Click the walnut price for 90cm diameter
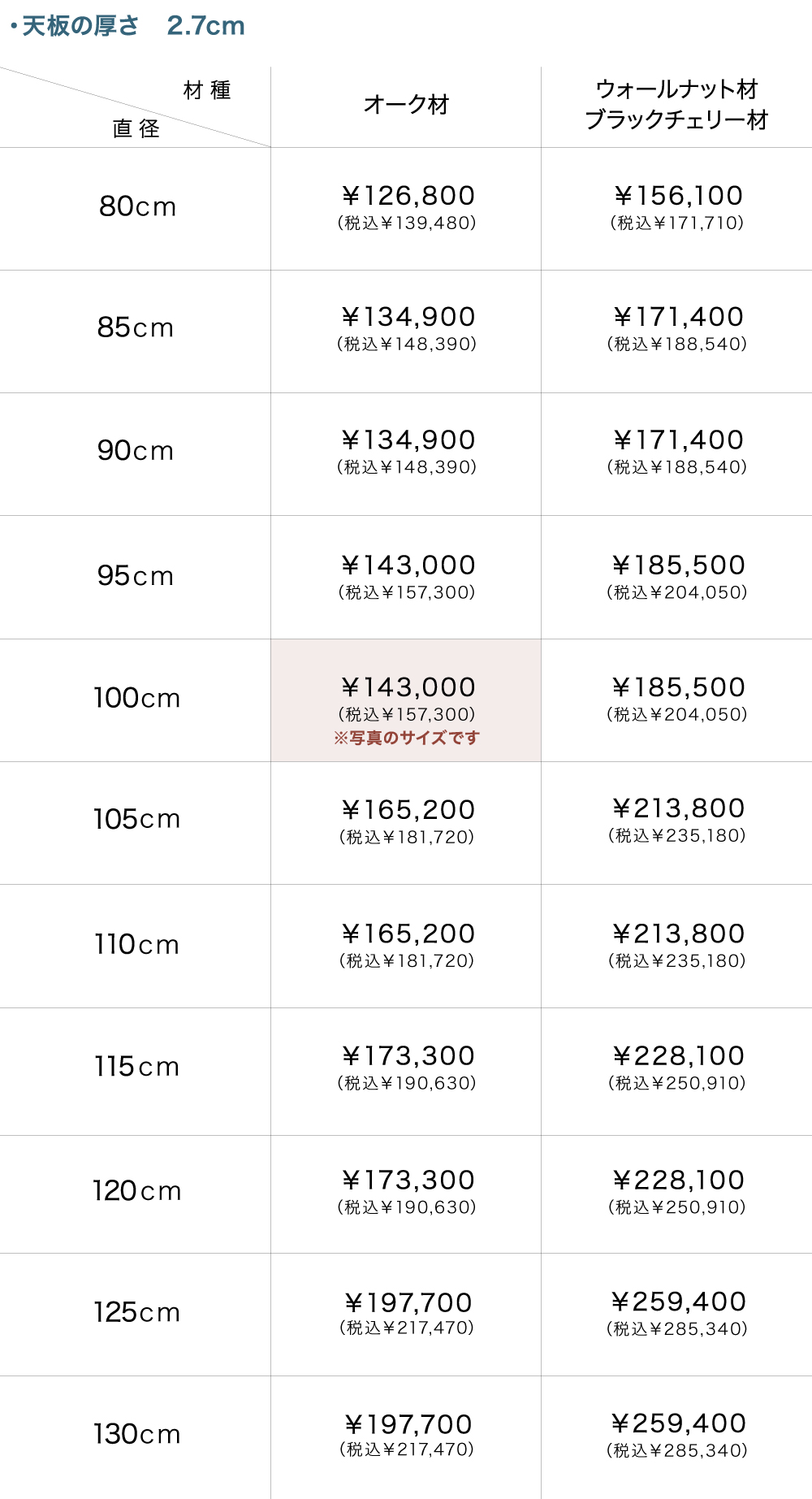The image size is (812, 1499). (x=677, y=441)
